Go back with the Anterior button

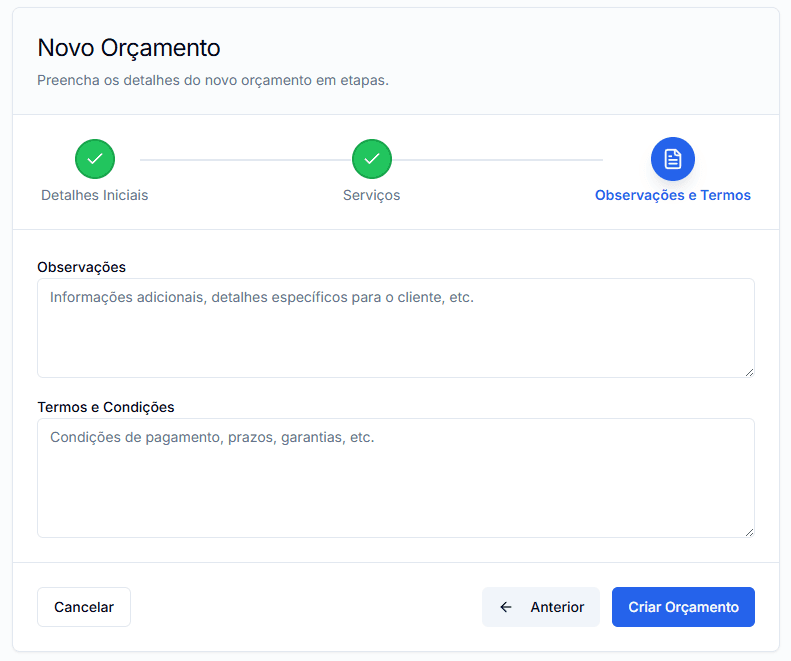[x=541, y=607]
